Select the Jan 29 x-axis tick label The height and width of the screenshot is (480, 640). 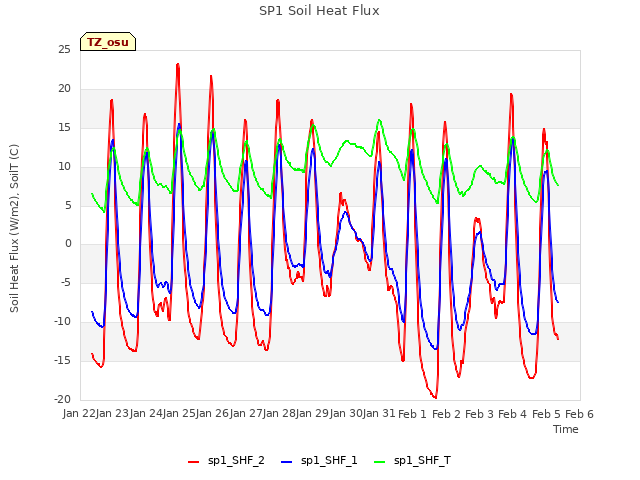coord(312,414)
